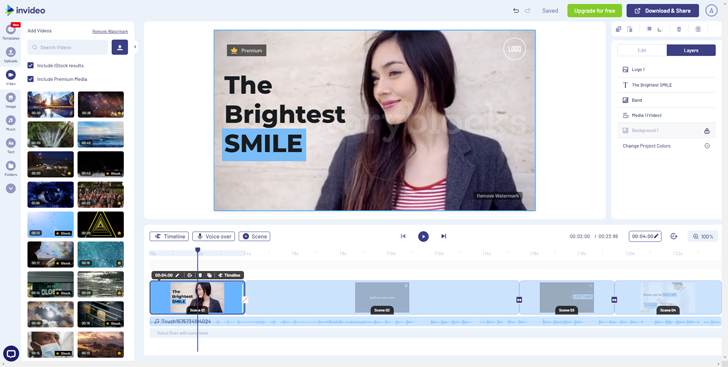Image resolution: width=728 pixels, height=367 pixels.
Task: Uncheck Include Premium Media checkbox
Action: click(31, 79)
